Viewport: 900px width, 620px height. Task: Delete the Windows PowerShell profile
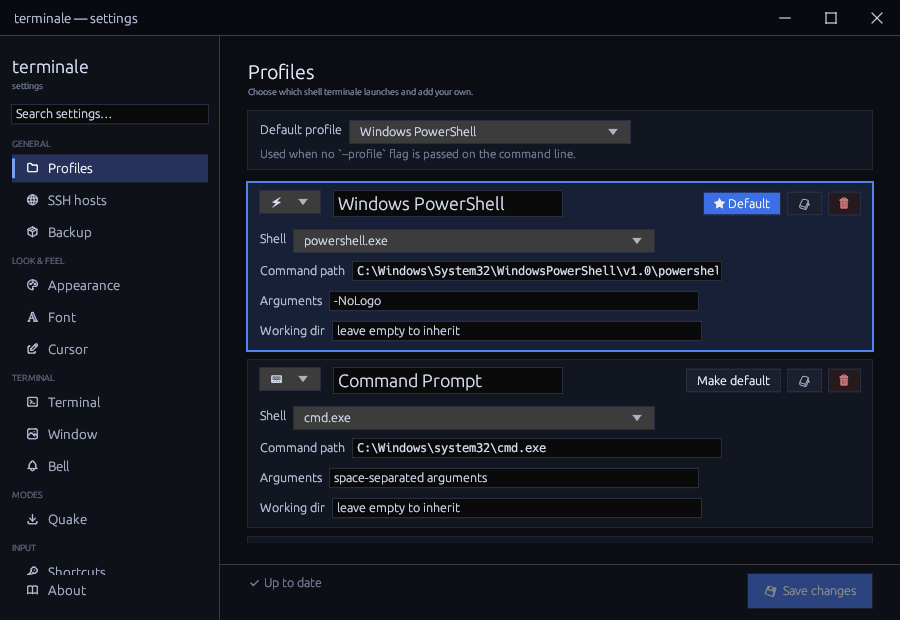[844, 204]
